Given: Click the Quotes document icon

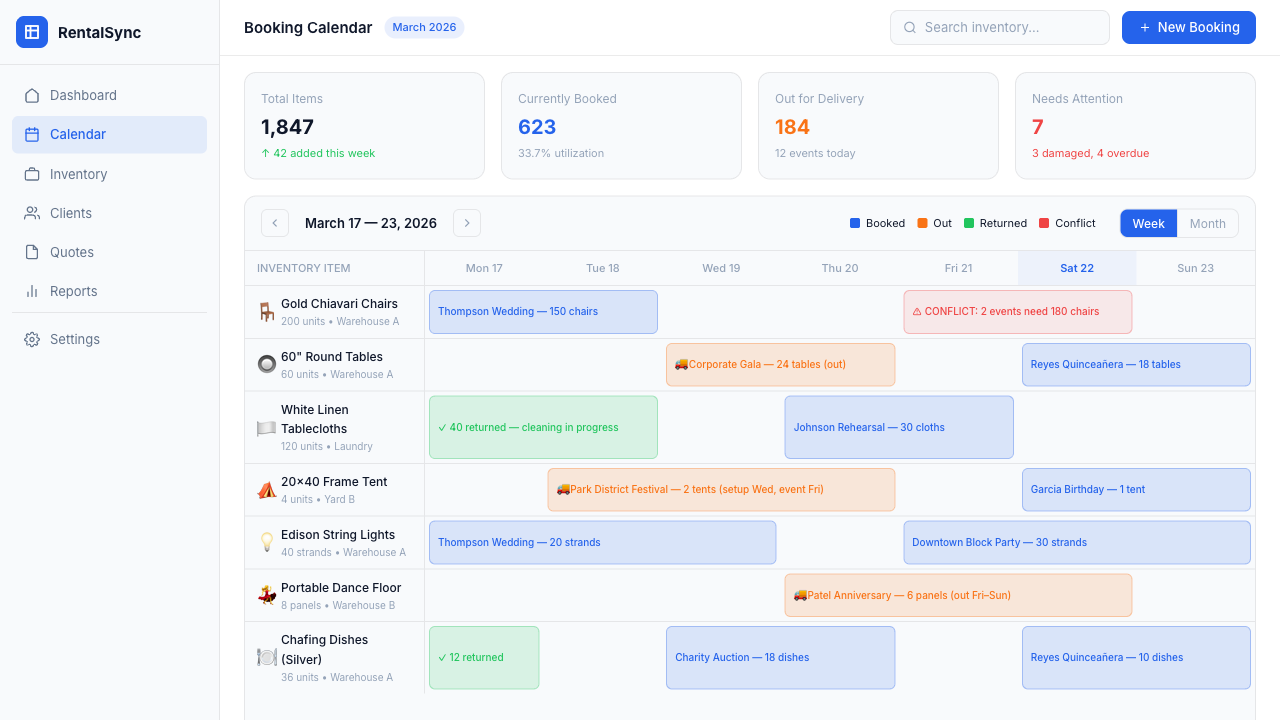Looking at the screenshot, I should coord(32,252).
